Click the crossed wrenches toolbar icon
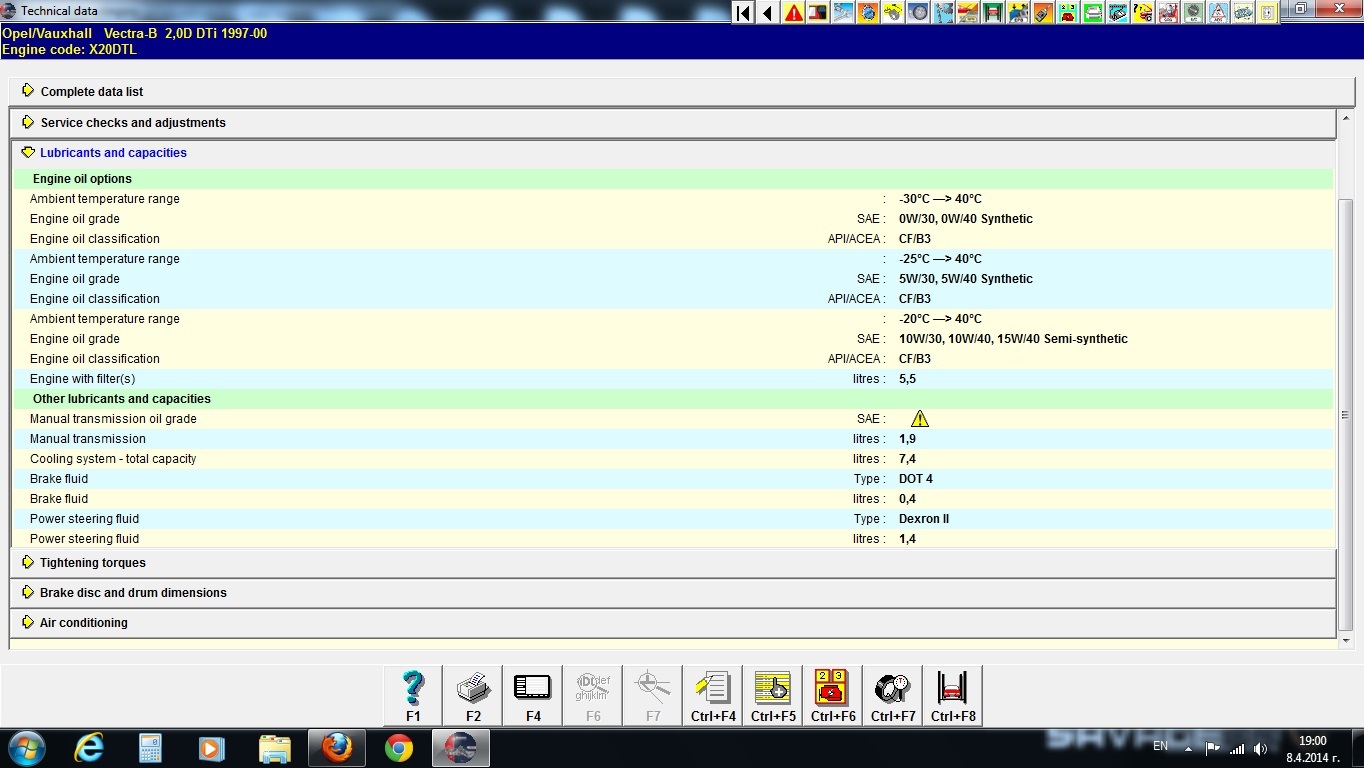Viewport: 1364px width, 772px height. 843,12
